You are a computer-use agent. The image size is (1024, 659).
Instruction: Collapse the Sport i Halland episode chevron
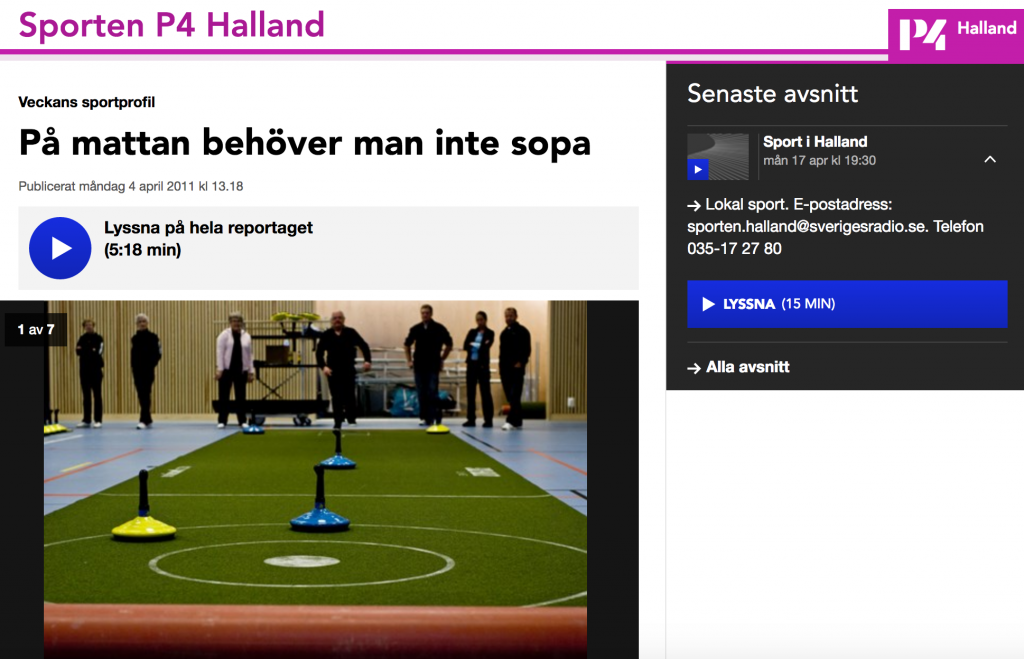990,159
